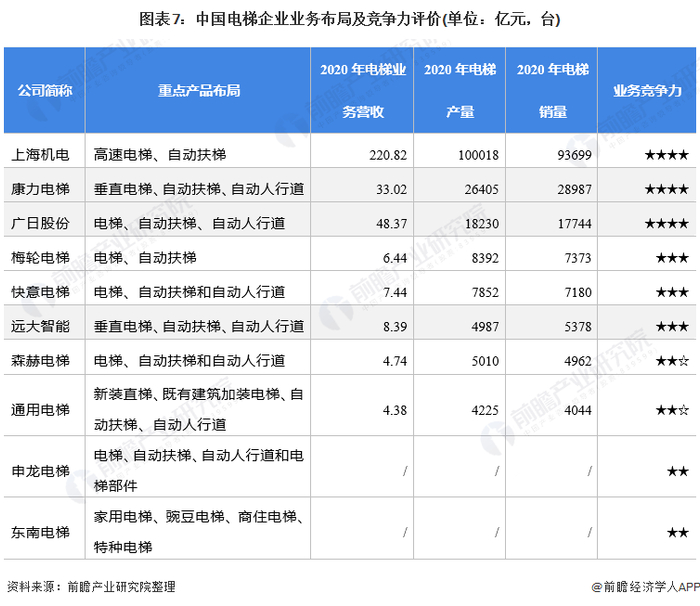Click revenue value 6.44
Screen dimensions: 700x606
395,258
